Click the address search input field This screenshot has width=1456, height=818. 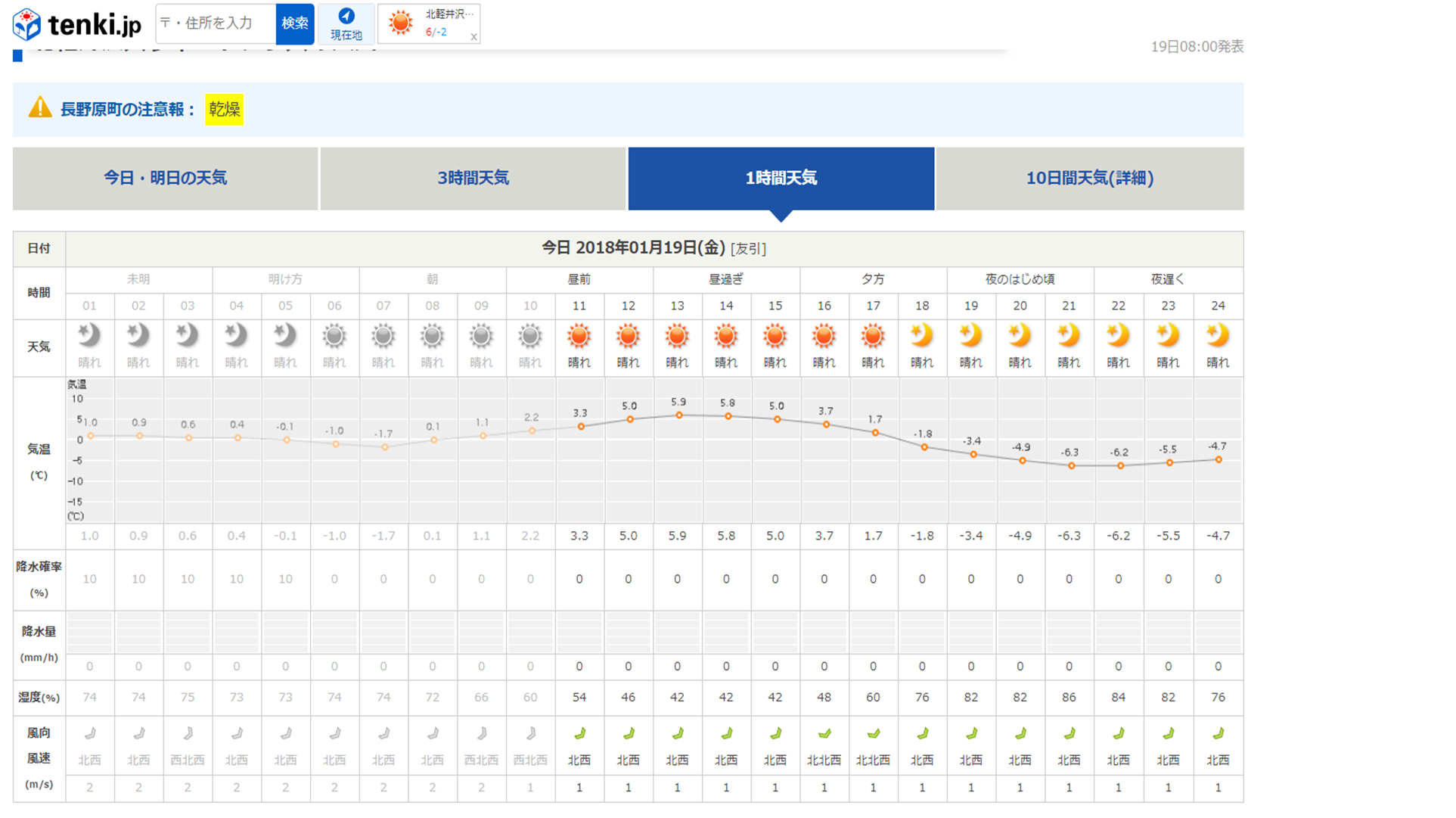[216, 23]
